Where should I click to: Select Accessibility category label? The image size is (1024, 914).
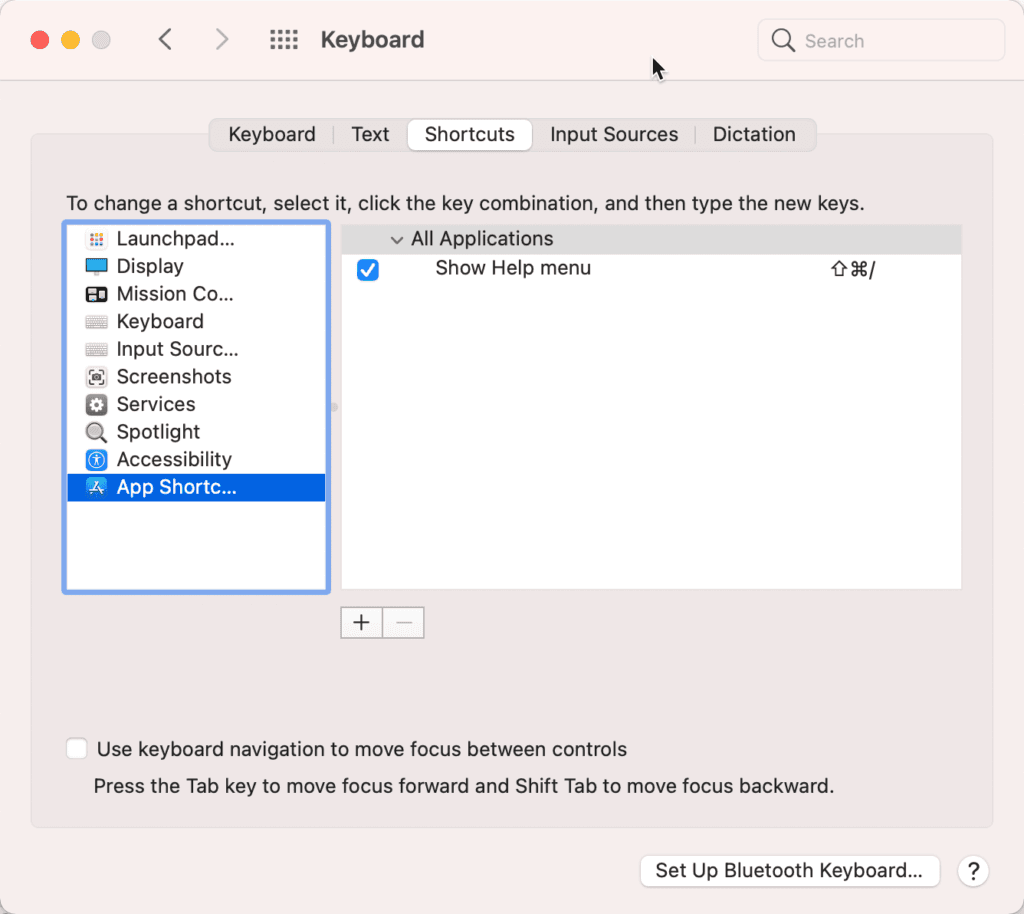tap(174, 460)
